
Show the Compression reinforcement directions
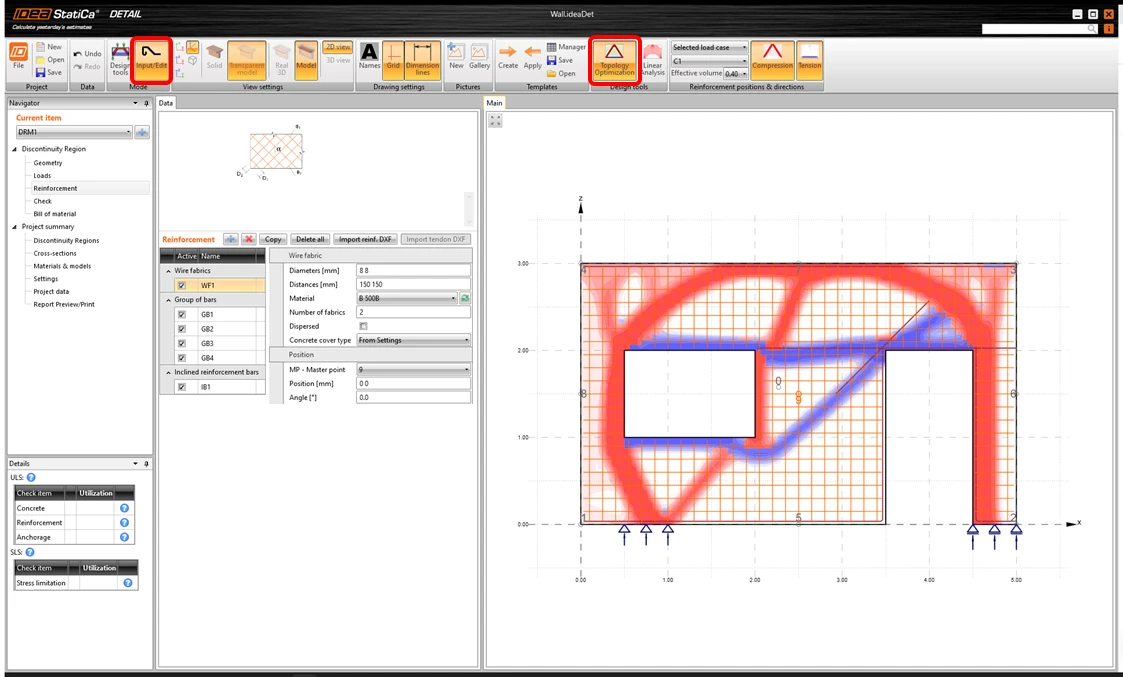772,60
